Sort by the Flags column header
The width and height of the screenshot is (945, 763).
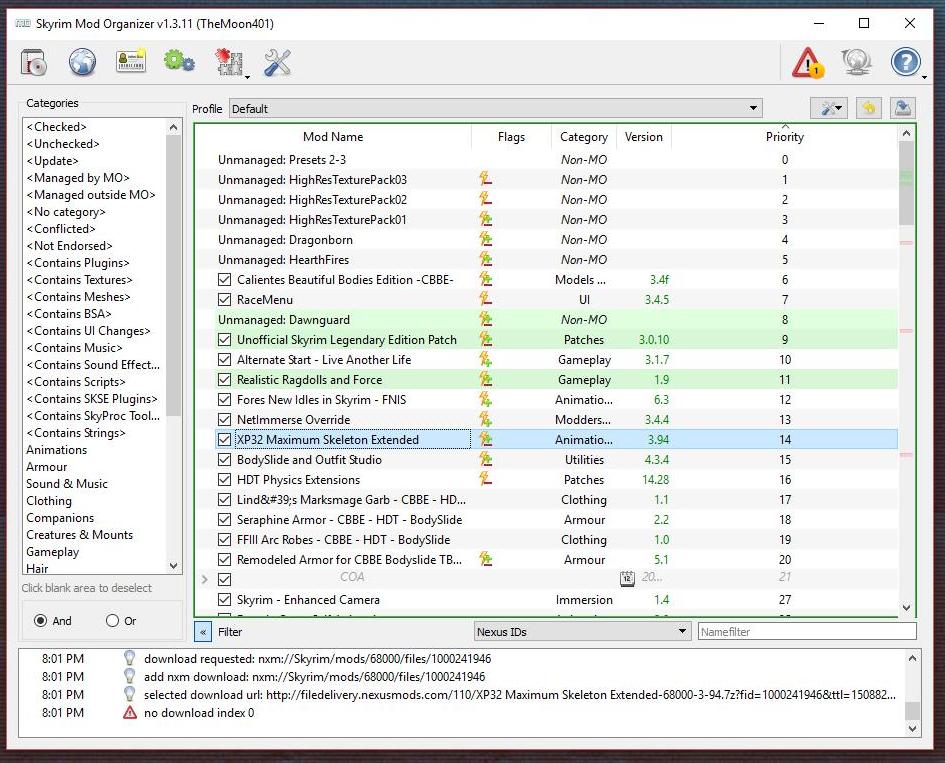click(511, 137)
